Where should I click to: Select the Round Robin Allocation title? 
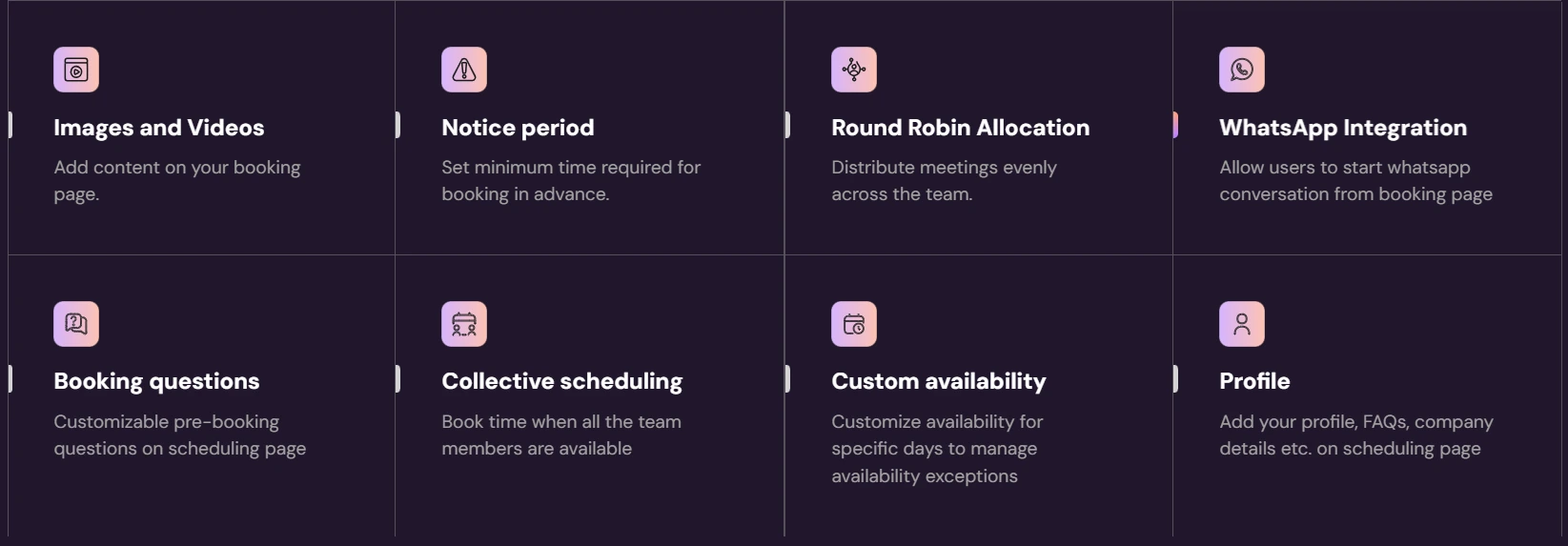[x=960, y=128]
